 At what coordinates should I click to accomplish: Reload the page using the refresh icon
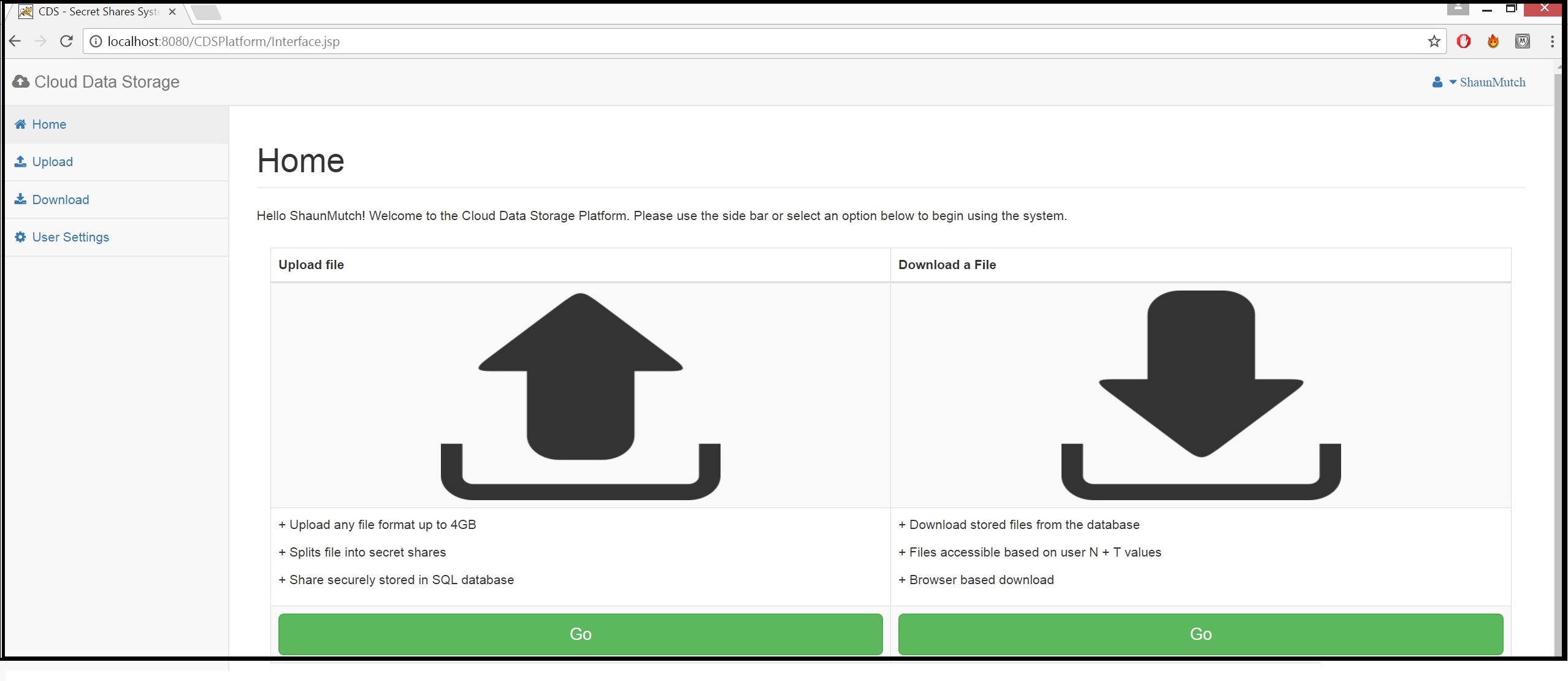[66, 41]
